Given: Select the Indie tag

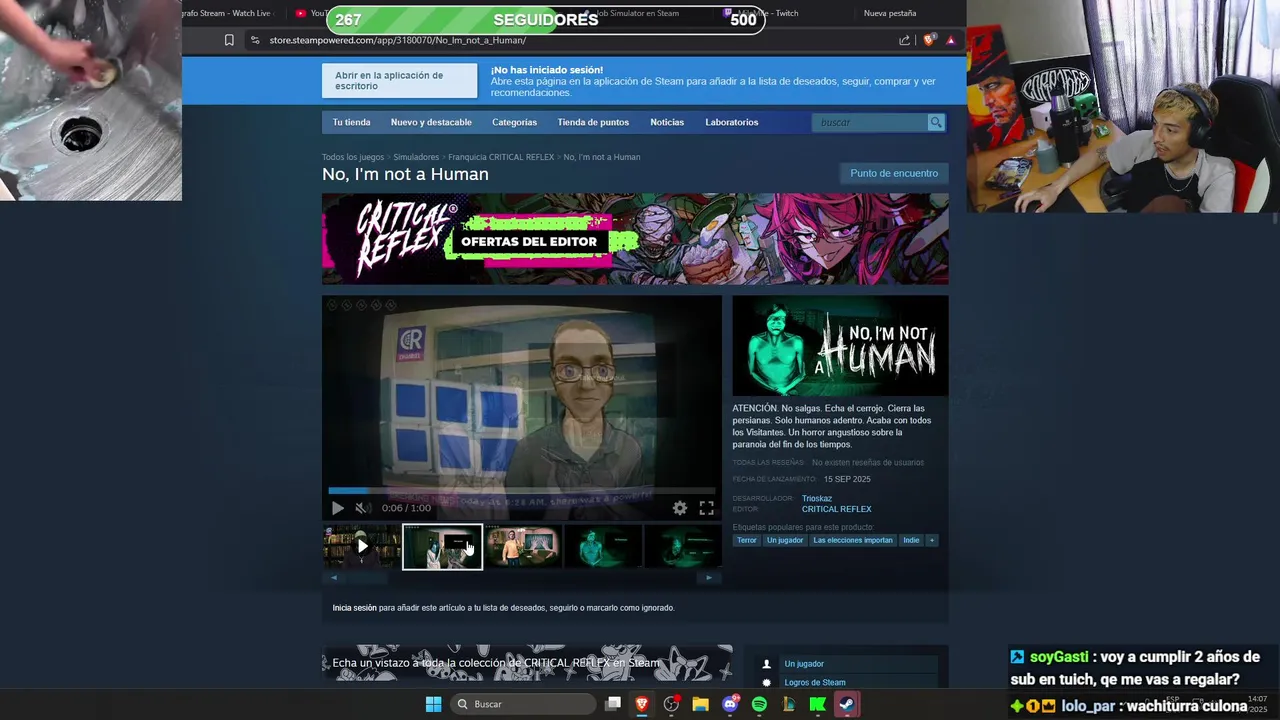Looking at the screenshot, I should (911, 540).
